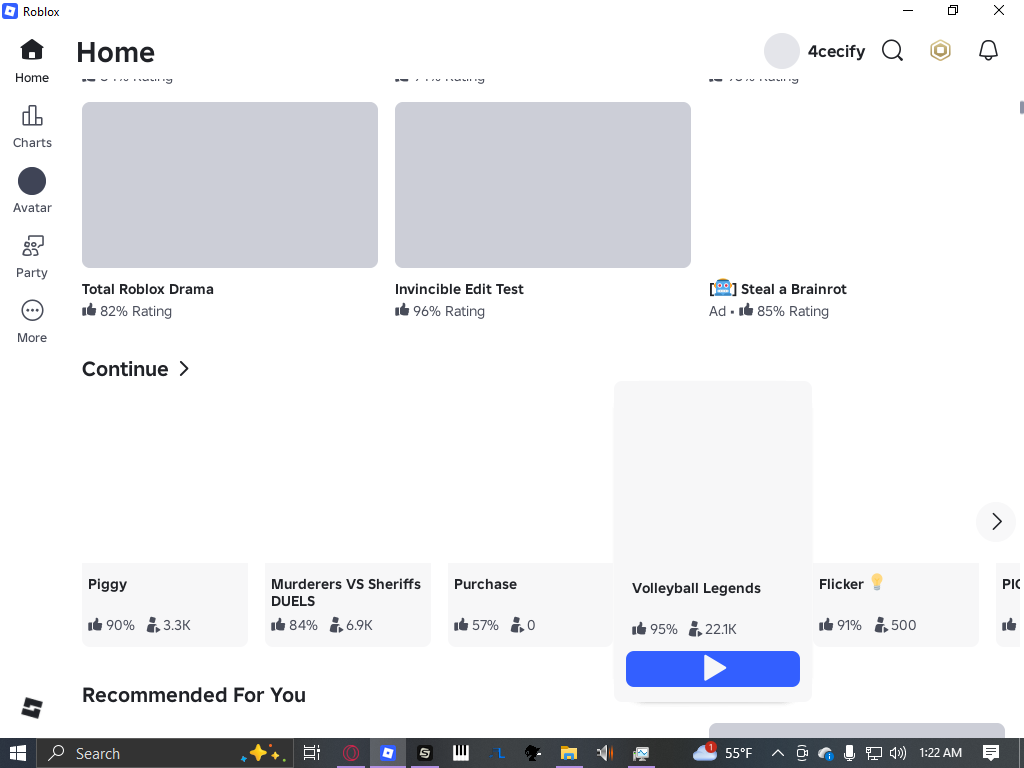The height and width of the screenshot is (768, 1024).
Task: Click Purchase's 57% like rating
Action: pyautogui.click(x=476, y=625)
